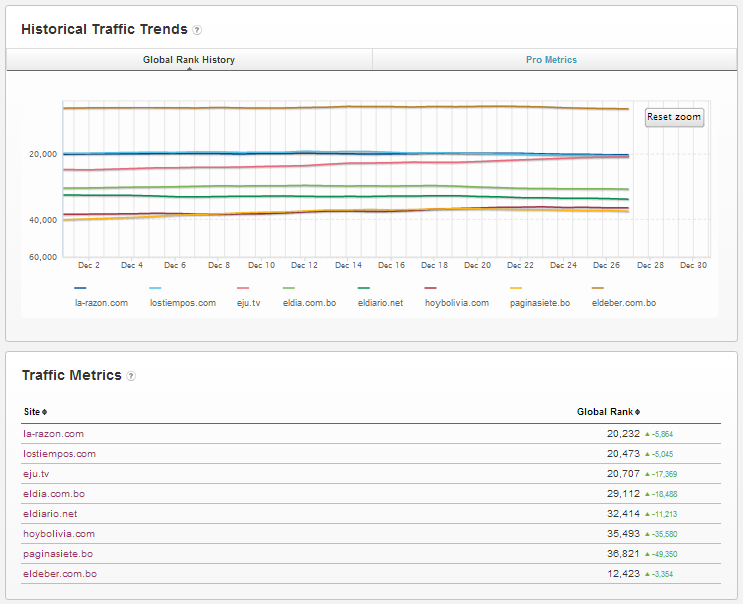Open lostiempos.com link in metrics table
This screenshot has width=743, height=604.
[59, 454]
